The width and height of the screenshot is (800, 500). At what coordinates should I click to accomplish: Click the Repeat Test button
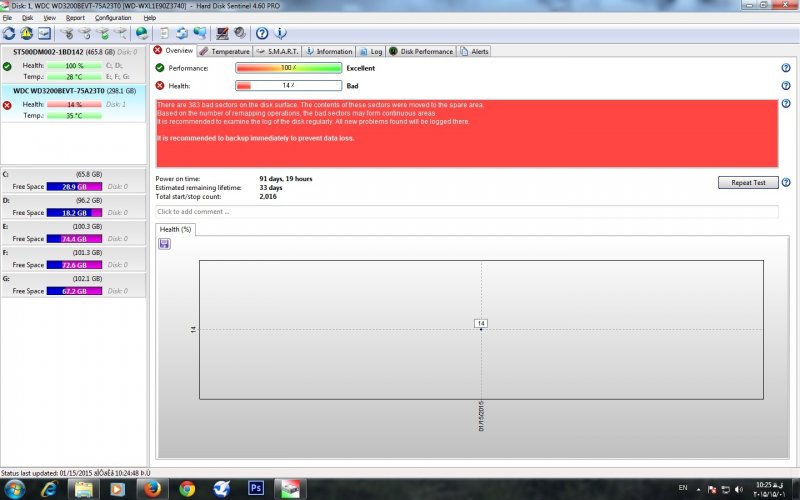[x=748, y=183]
